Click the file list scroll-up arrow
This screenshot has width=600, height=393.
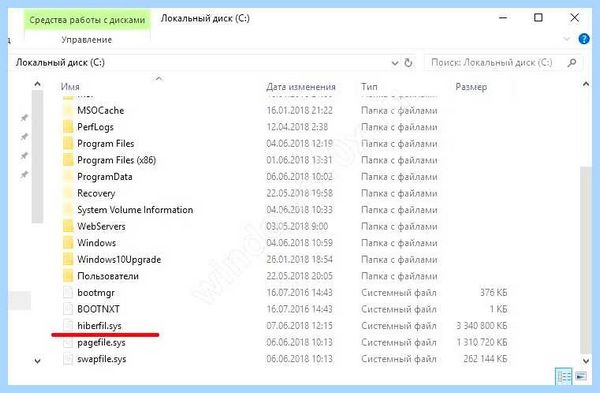point(586,84)
